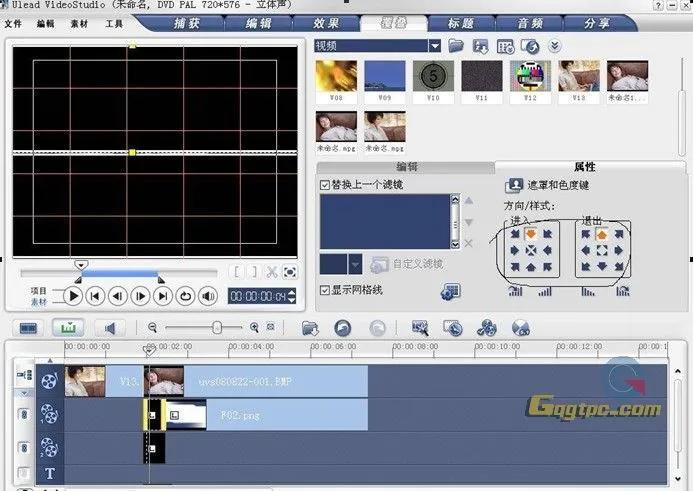
Task: Toggle the title track checkbox on timeline
Action: pyautogui.click(x=24, y=473)
